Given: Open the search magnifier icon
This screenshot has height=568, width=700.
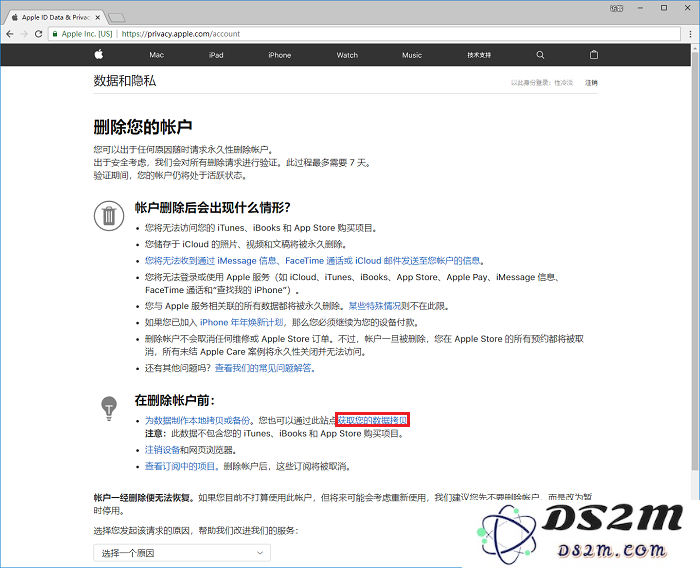Looking at the screenshot, I should pos(540,55).
